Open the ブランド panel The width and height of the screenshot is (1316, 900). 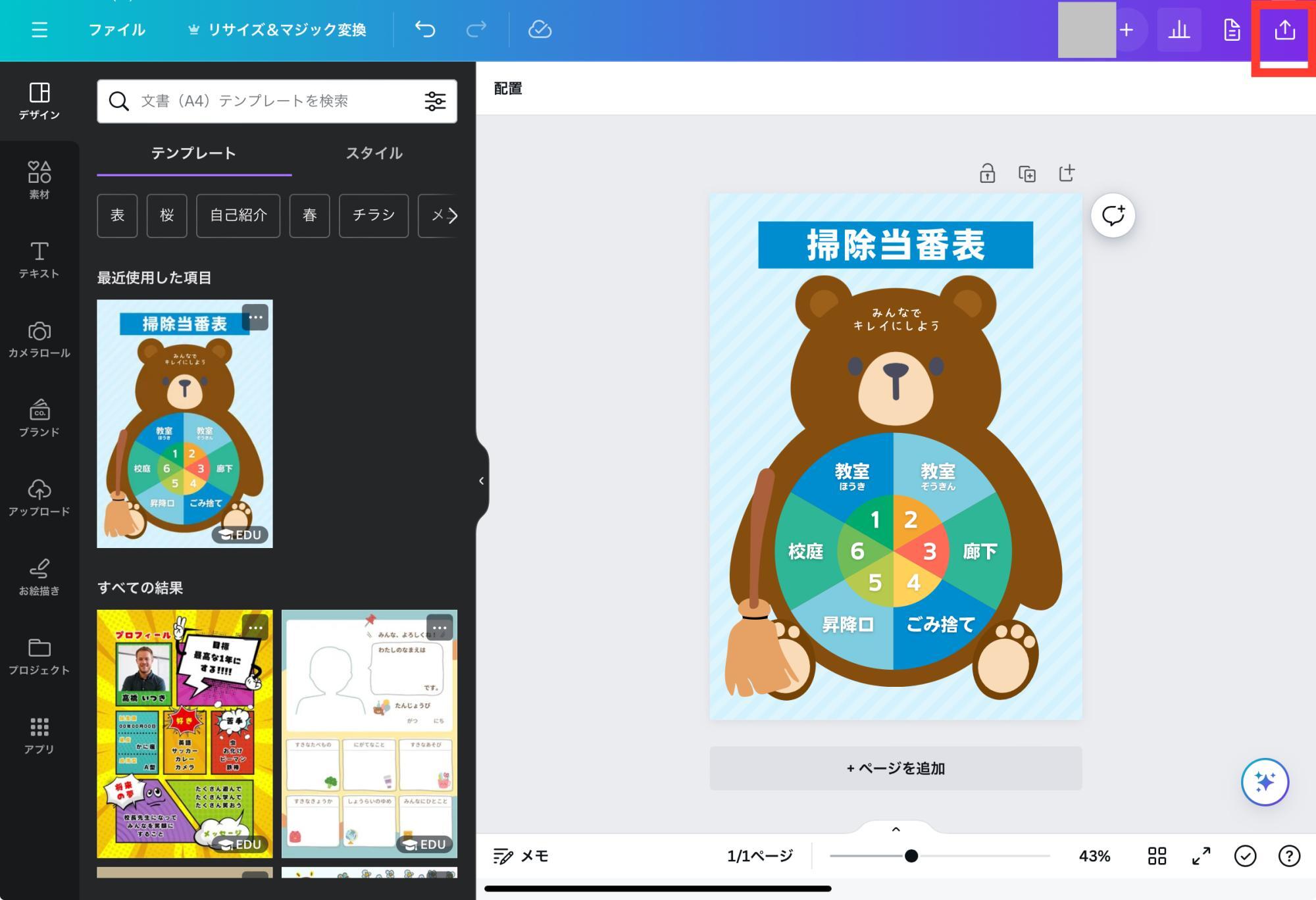click(x=39, y=418)
